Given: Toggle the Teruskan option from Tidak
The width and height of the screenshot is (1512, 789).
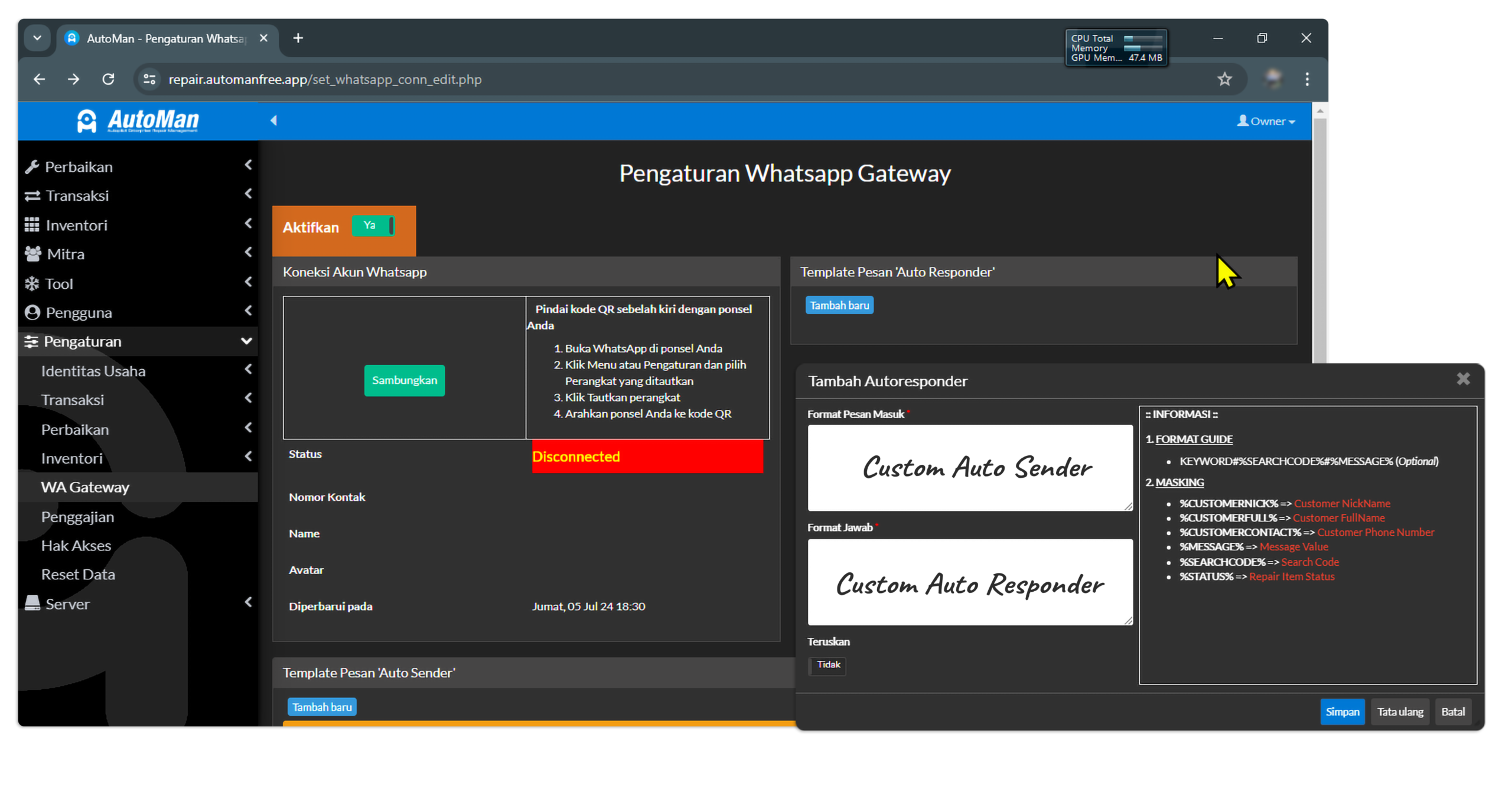Looking at the screenshot, I should click(827, 666).
